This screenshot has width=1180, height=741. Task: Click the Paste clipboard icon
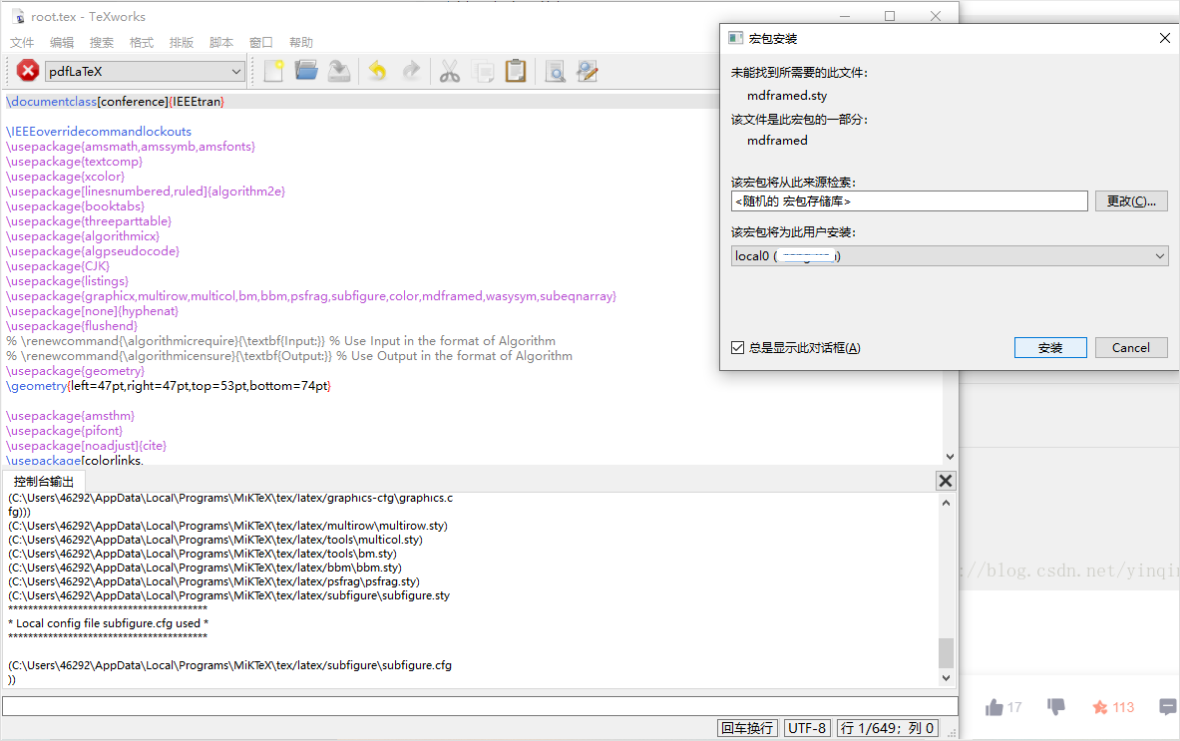[x=516, y=70]
